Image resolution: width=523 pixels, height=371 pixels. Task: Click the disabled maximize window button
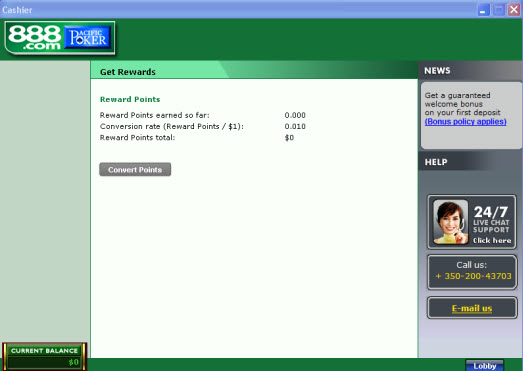499,10
